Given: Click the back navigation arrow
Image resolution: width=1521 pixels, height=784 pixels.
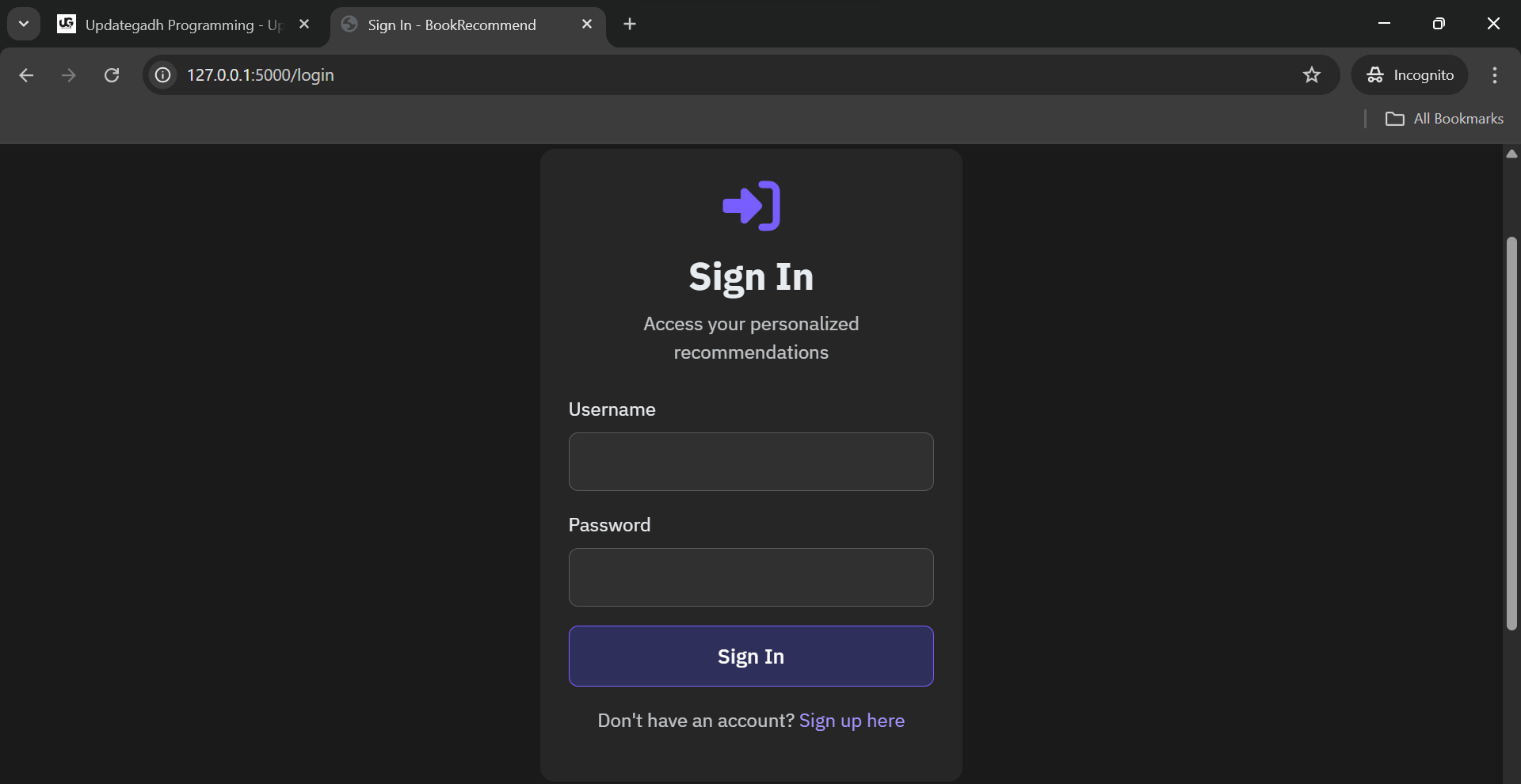Looking at the screenshot, I should point(26,75).
